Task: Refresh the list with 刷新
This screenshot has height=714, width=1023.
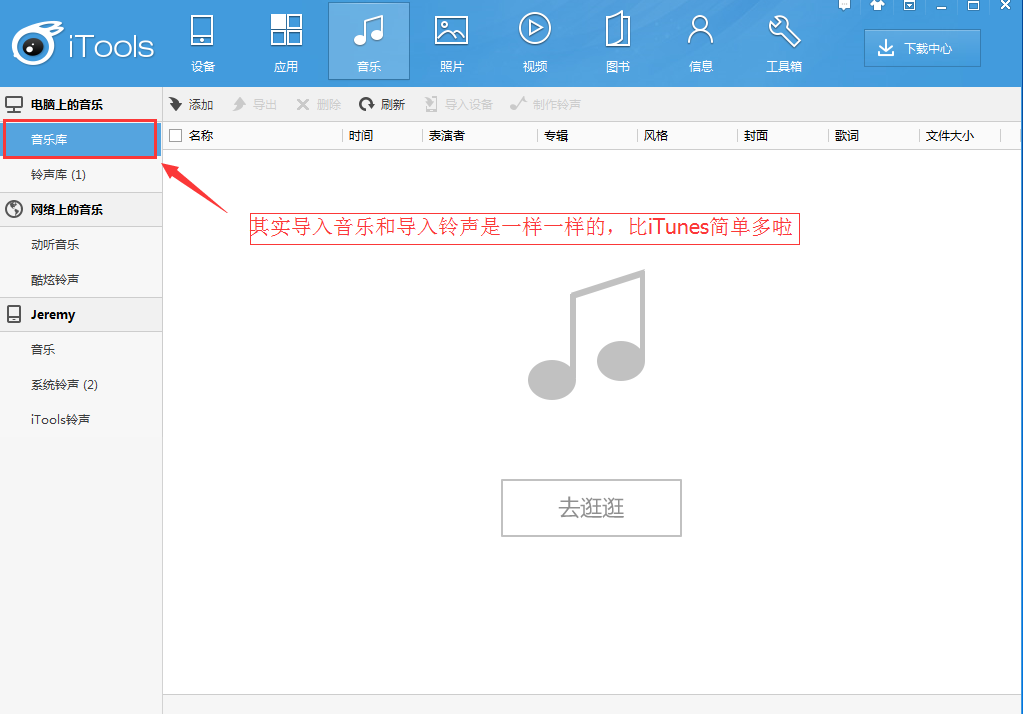Action: coord(382,104)
